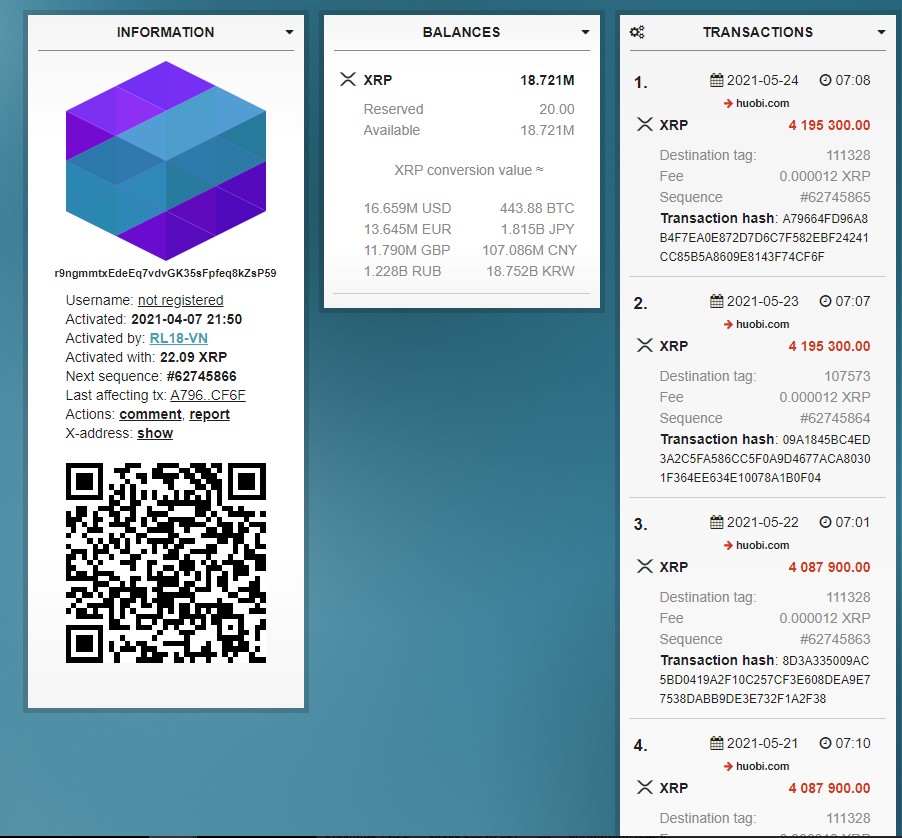Click the report action link
902x838 pixels.
click(x=209, y=414)
